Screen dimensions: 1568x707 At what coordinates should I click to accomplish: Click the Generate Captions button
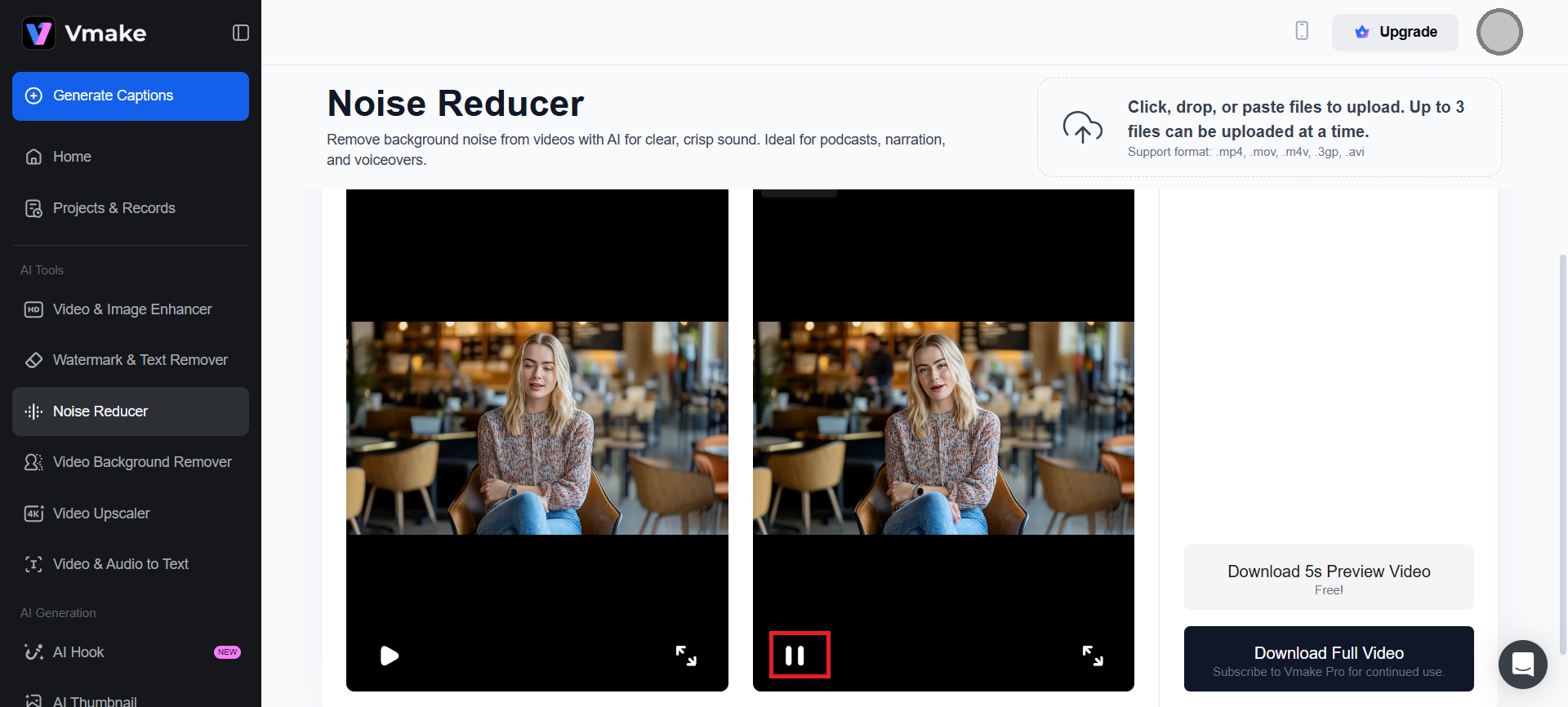131,96
